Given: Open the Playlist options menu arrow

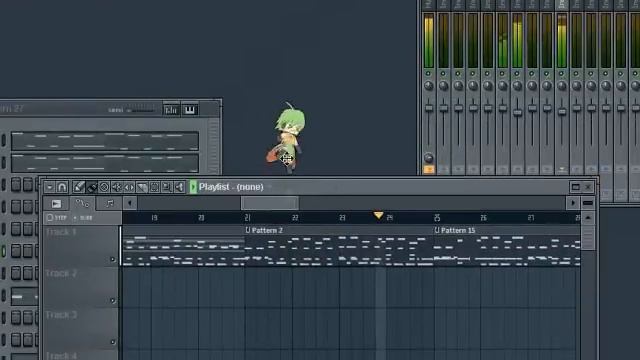Looking at the screenshot, I should [49, 187].
